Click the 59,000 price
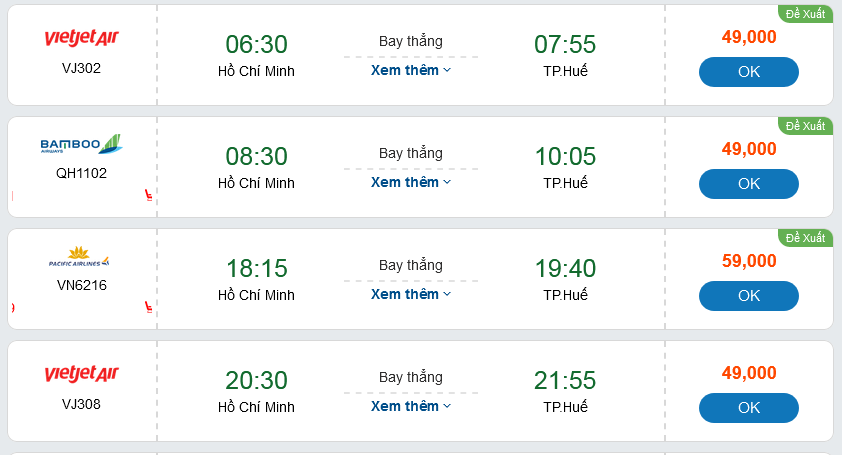This screenshot has height=455, width=842. (x=749, y=261)
